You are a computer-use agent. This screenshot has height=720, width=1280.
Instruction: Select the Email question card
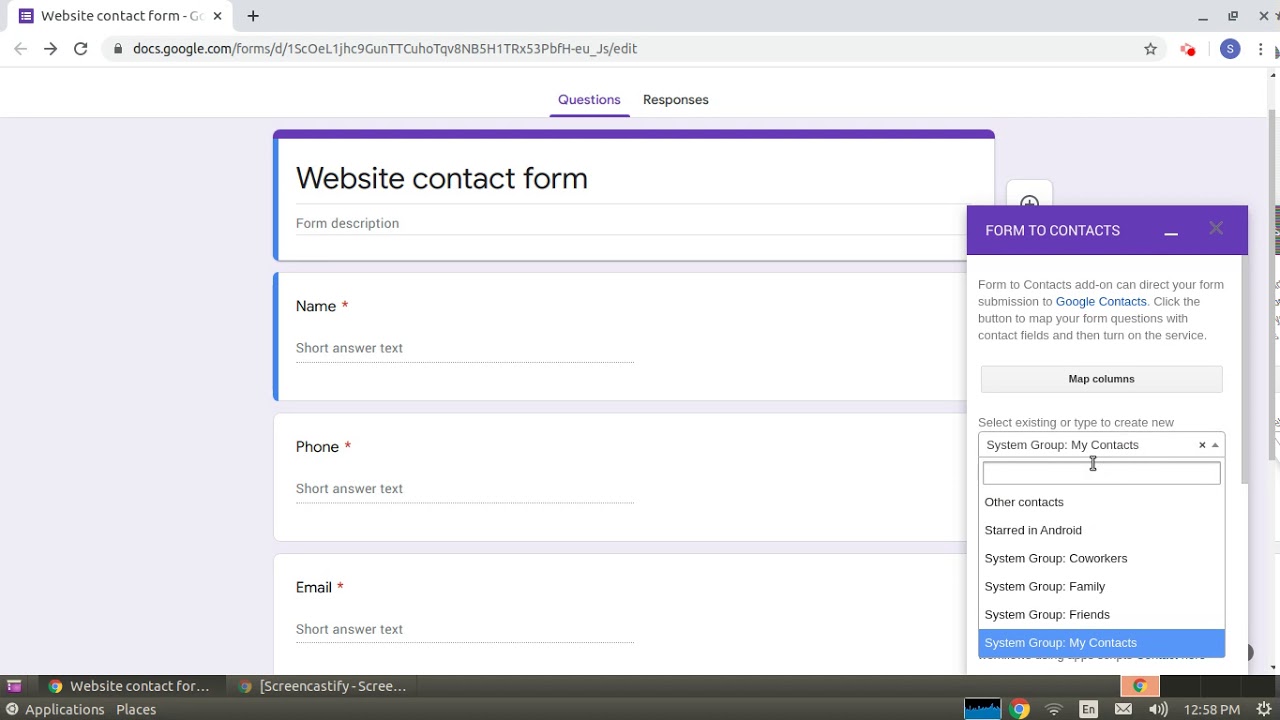point(621,613)
